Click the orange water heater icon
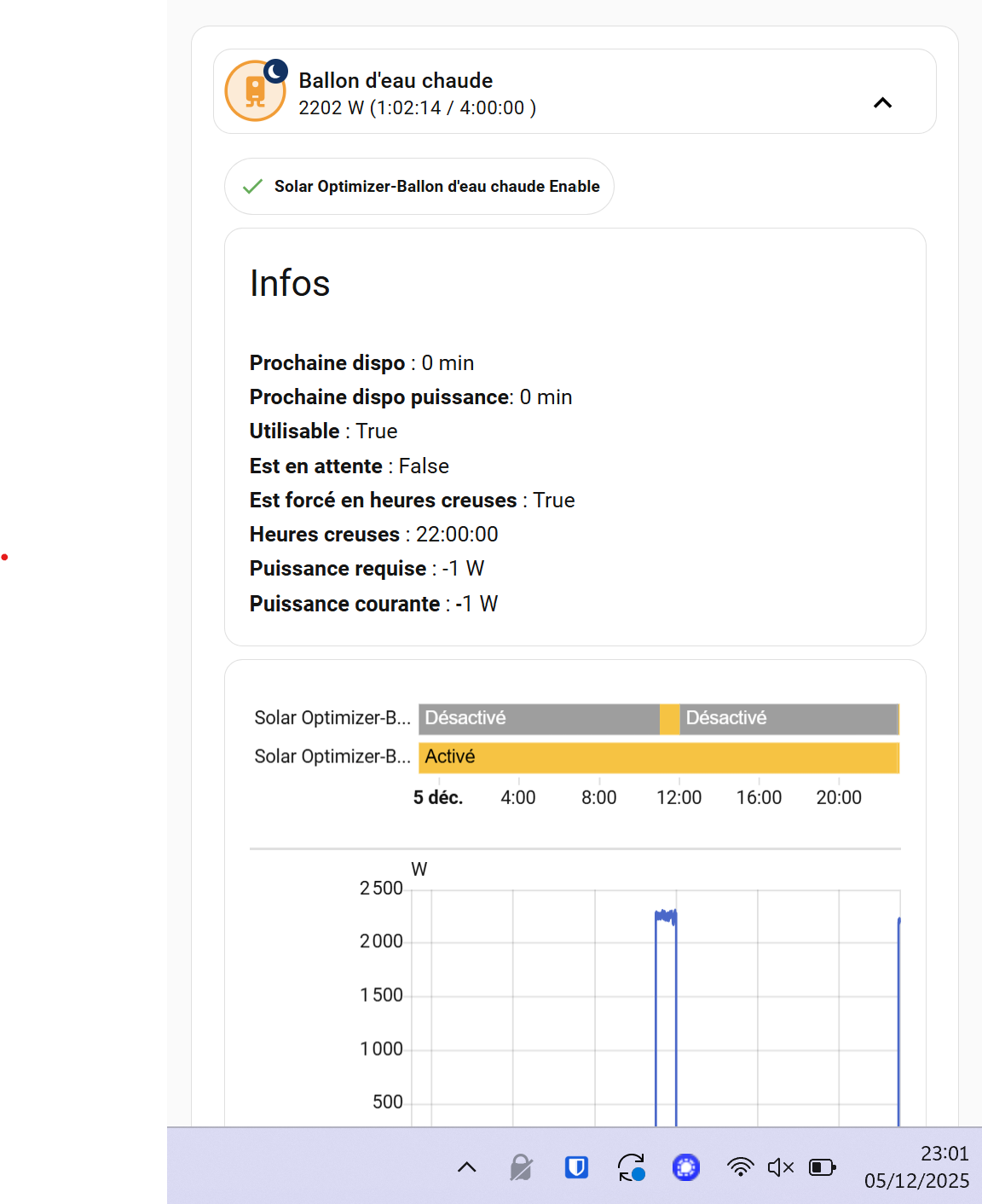Image resolution: width=982 pixels, height=1204 pixels. [254, 92]
